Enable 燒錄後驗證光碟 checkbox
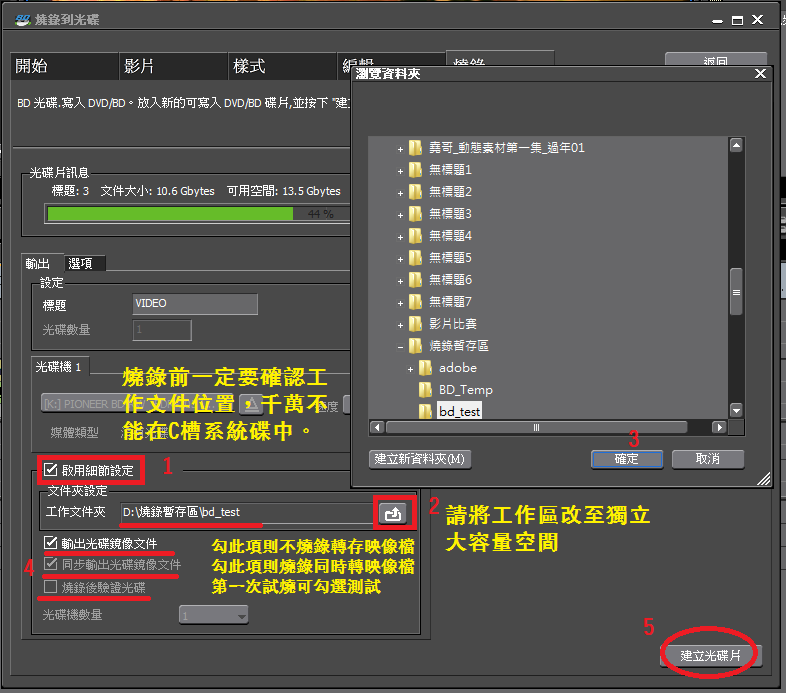 (51, 587)
